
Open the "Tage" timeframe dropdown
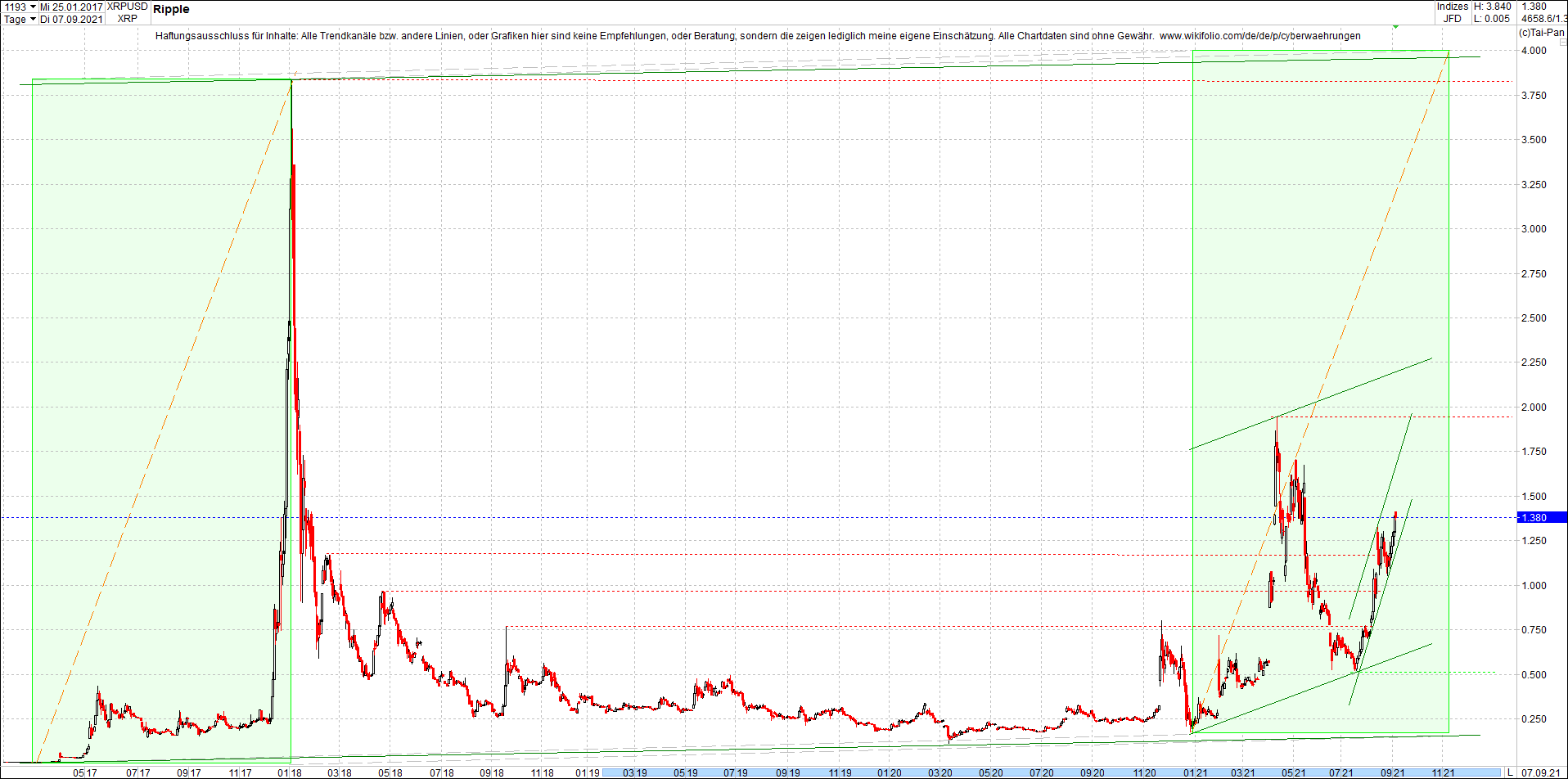pos(18,18)
